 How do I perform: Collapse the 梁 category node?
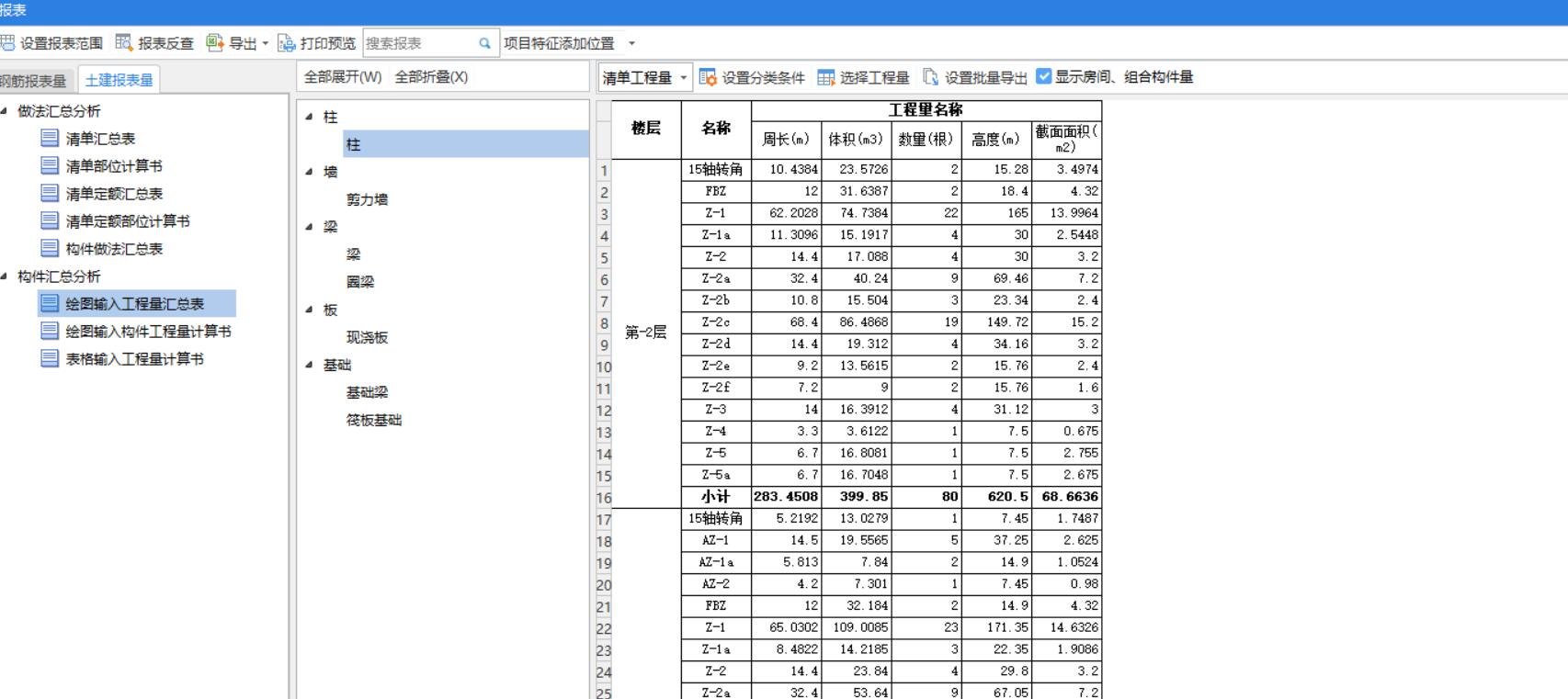(x=309, y=227)
